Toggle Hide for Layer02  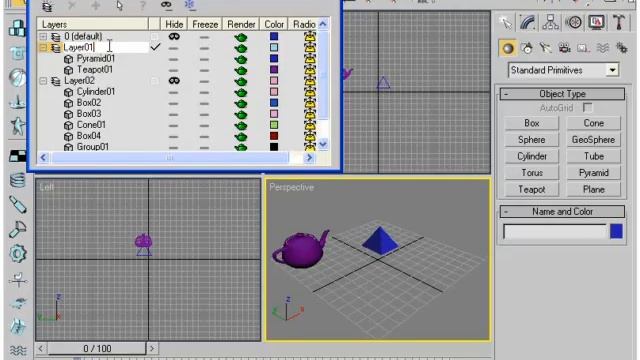(174, 81)
